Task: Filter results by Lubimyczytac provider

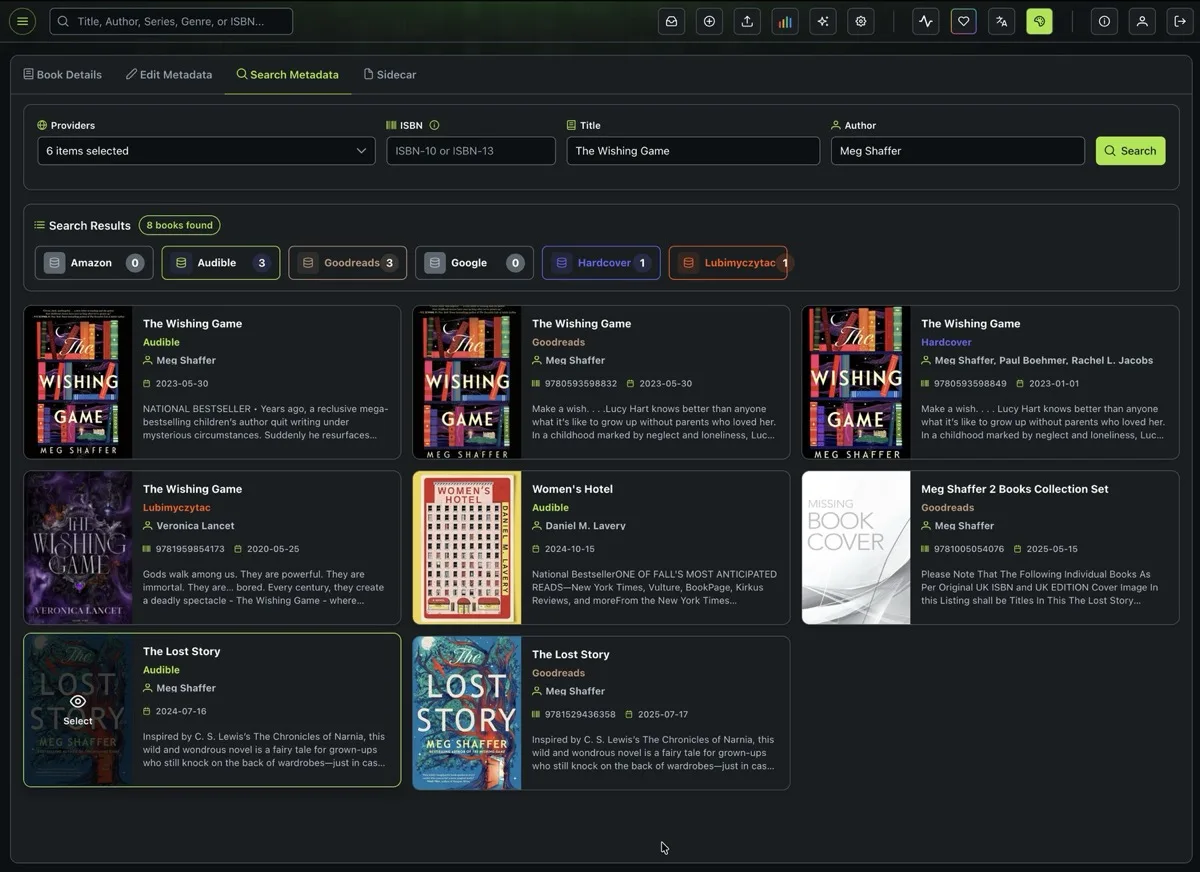Action: click(x=728, y=263)
